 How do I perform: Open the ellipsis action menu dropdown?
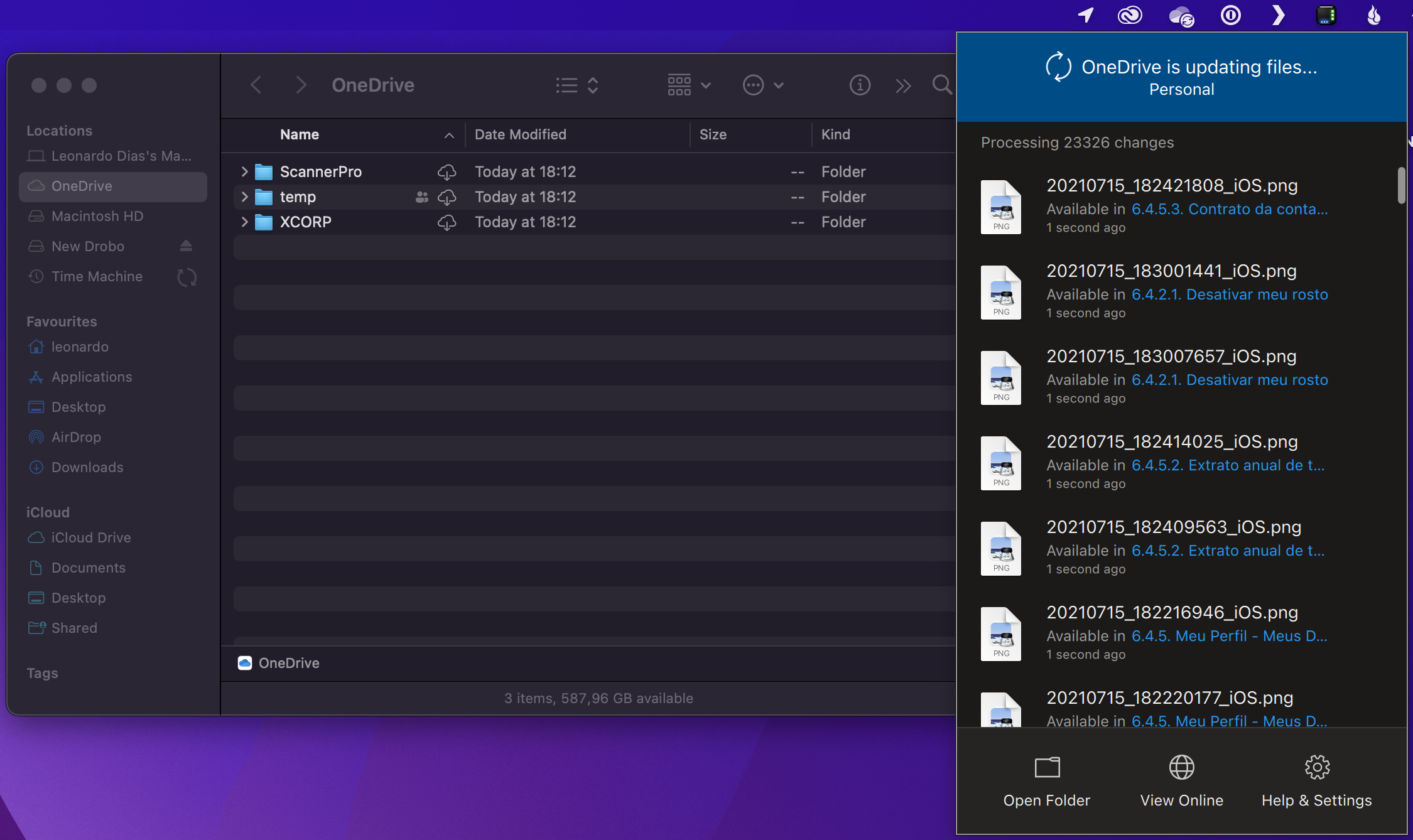click(x=762, y=85)
